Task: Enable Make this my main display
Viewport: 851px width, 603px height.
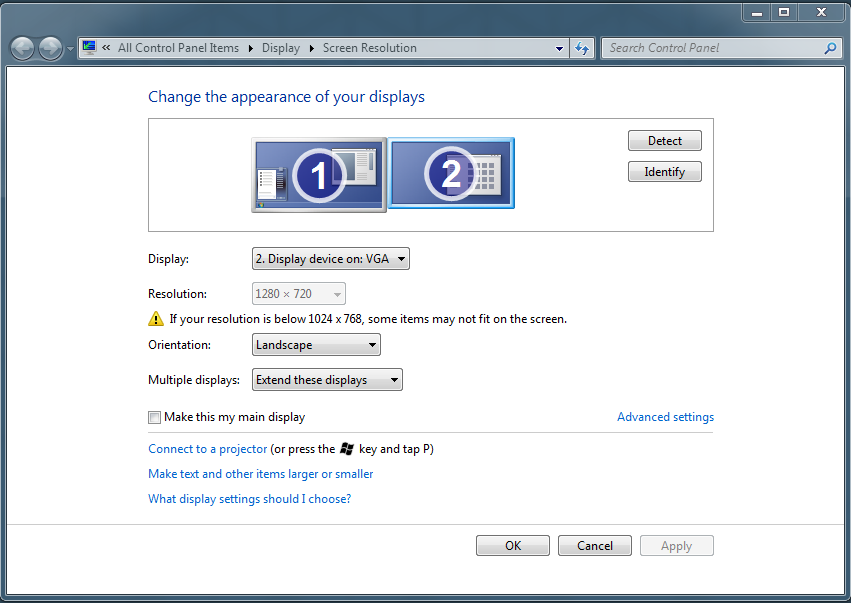Action: pos(154,417)
